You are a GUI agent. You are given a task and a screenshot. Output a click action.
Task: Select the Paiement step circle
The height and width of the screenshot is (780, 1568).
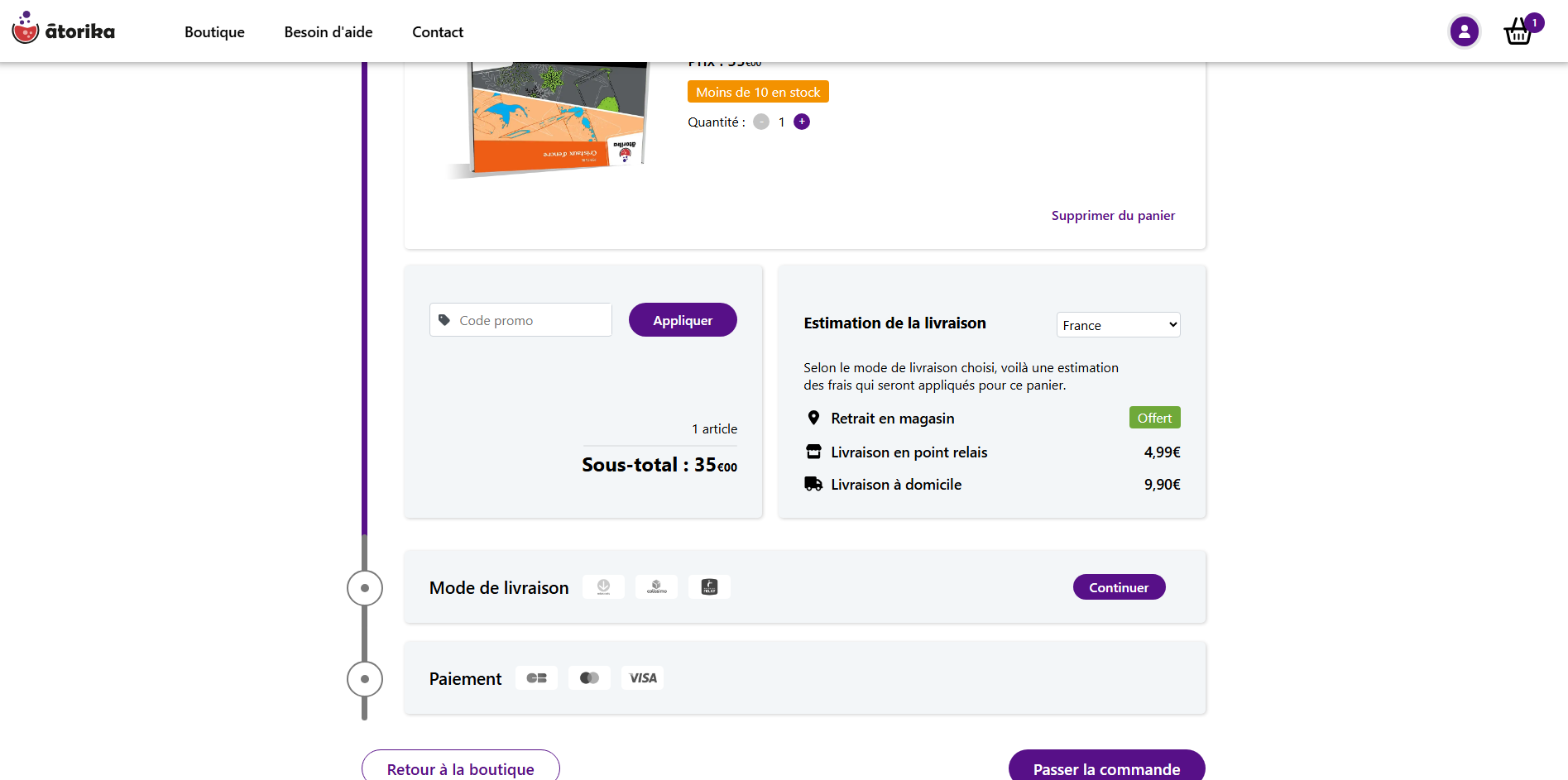point(365,679)
